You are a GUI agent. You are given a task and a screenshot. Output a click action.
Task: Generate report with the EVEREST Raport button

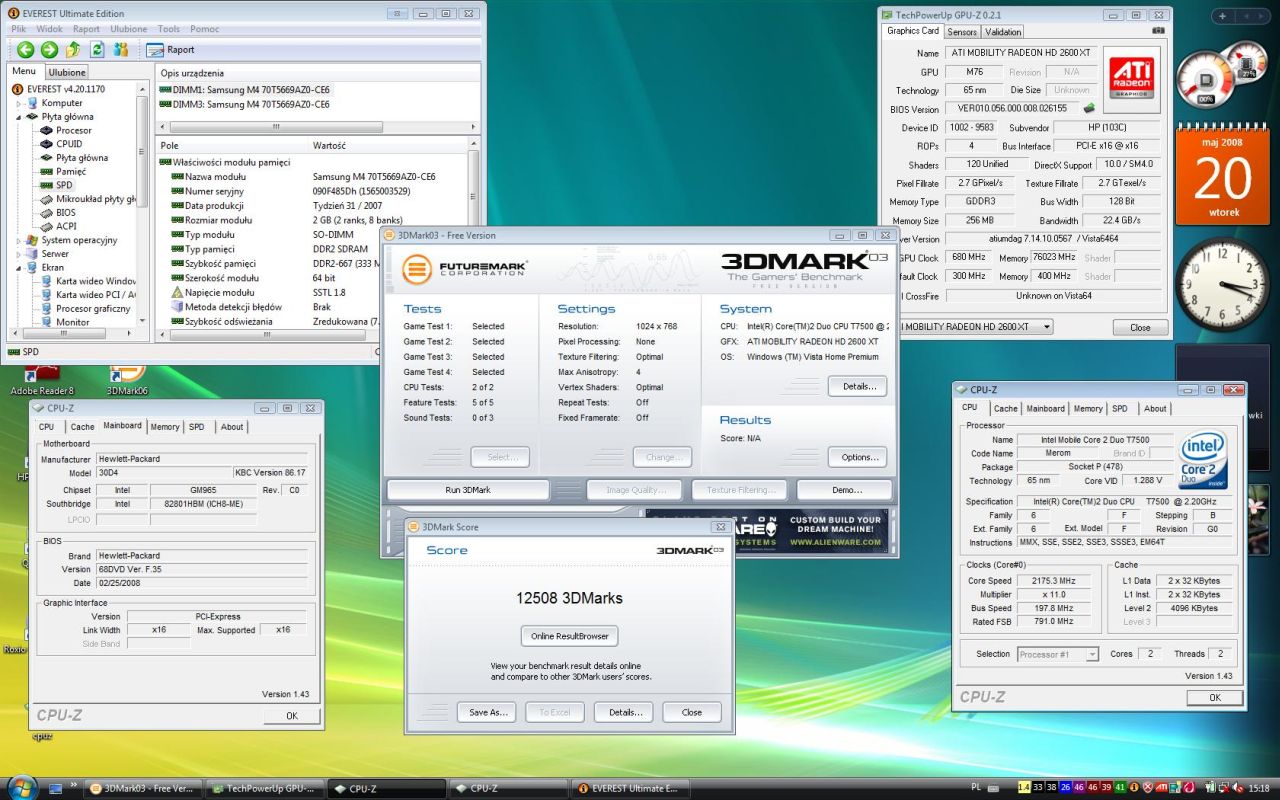point(171,50)
